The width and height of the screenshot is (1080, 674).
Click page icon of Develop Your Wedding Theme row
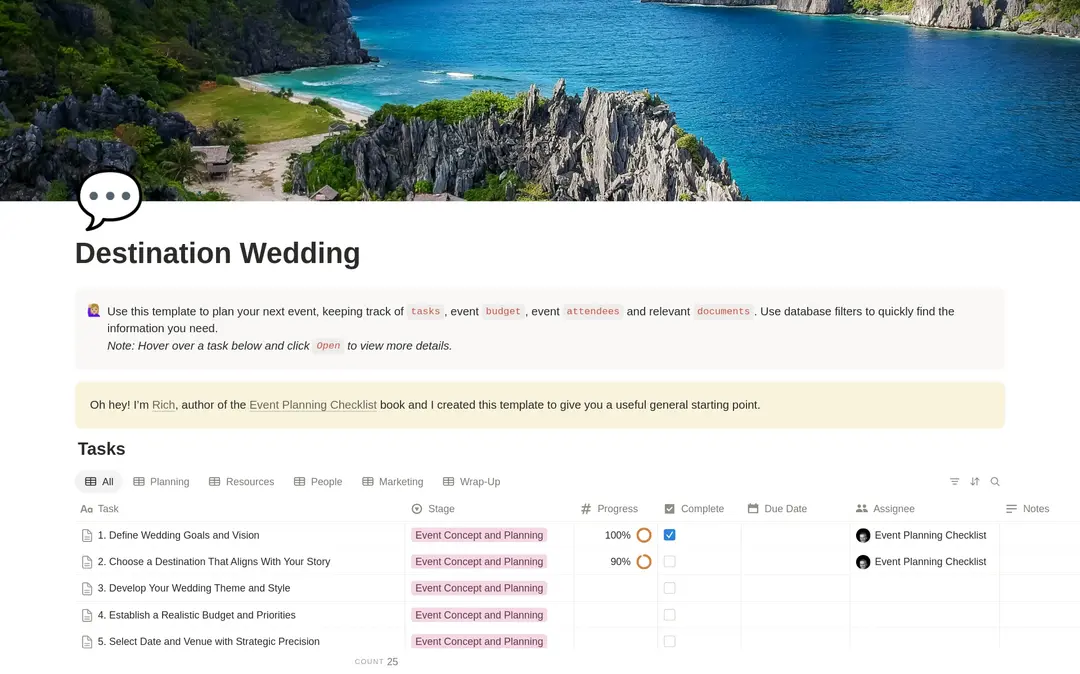(87, 589)
